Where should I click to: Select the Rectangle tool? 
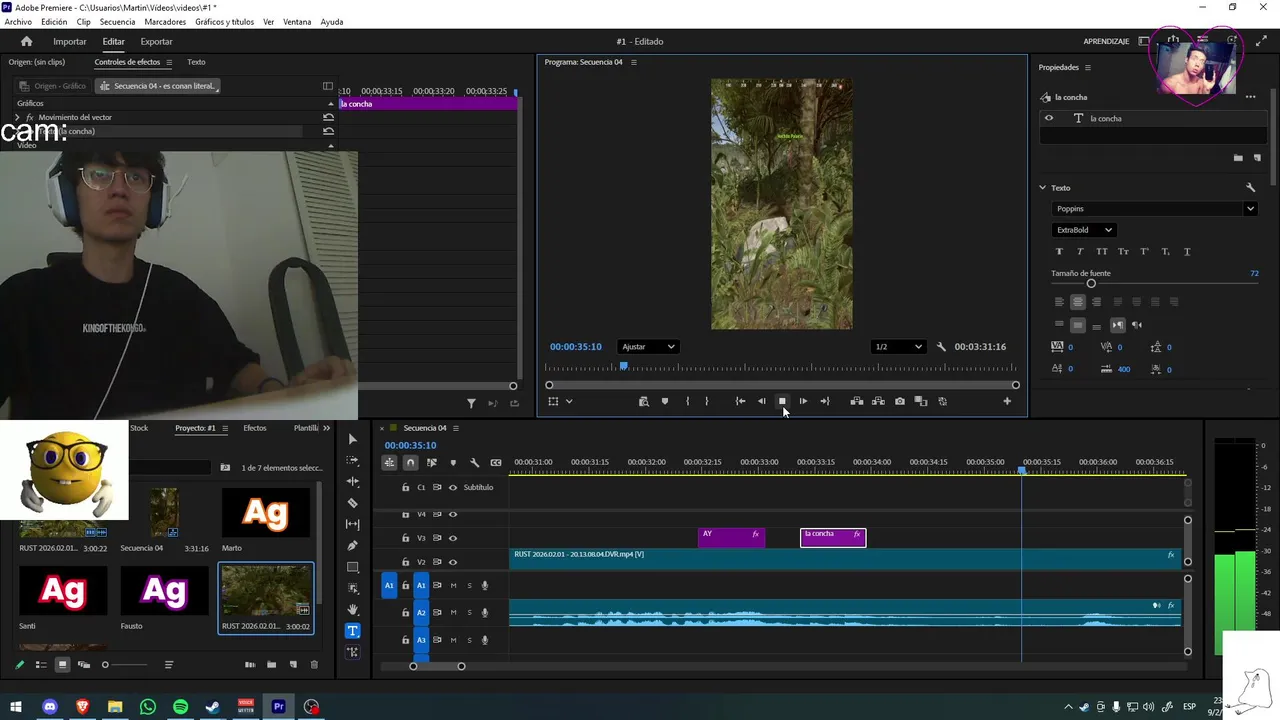pyautogui.click(x=352, y=567)
